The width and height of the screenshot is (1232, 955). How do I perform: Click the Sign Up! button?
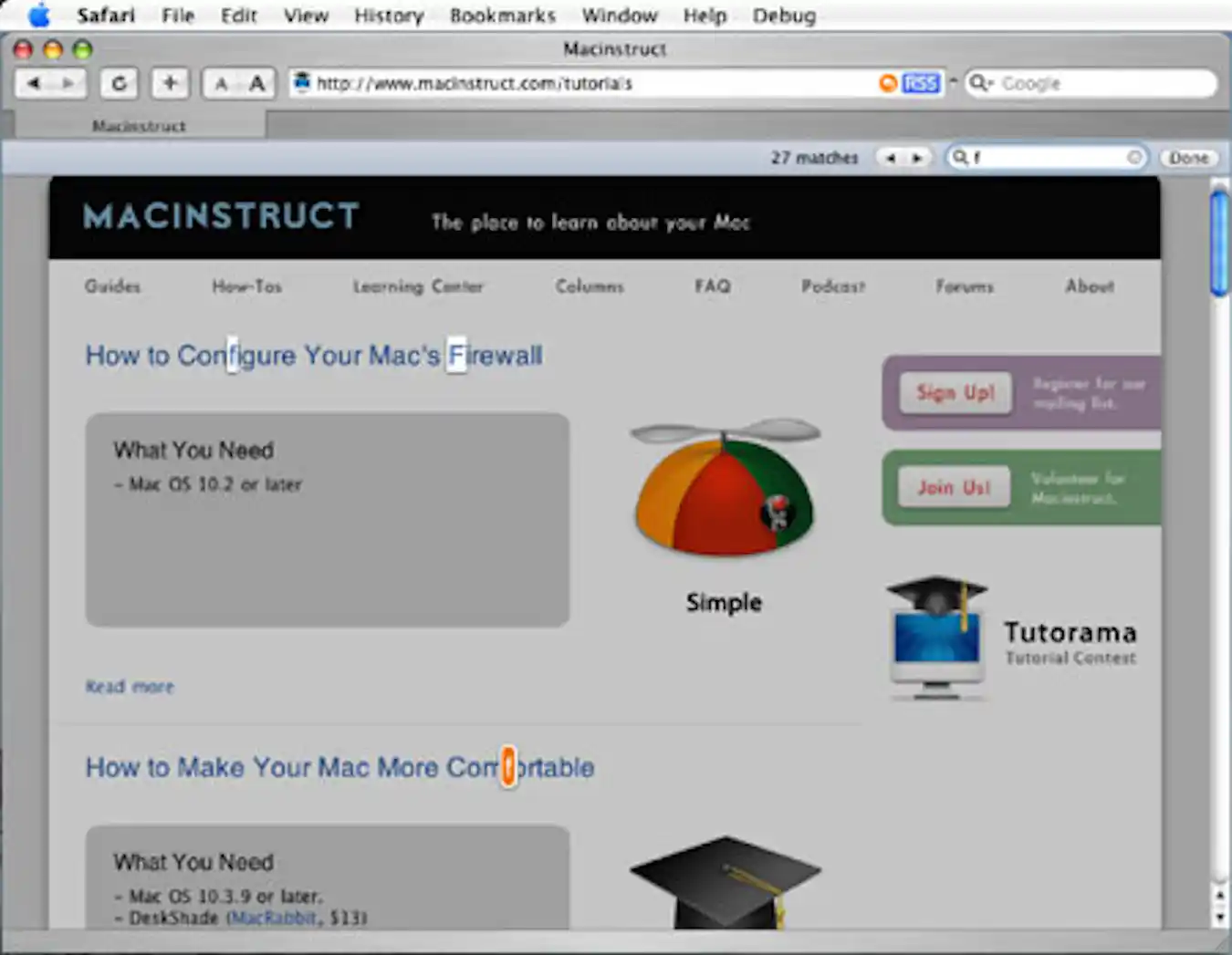pyautogui.click(x=955, y=393)
